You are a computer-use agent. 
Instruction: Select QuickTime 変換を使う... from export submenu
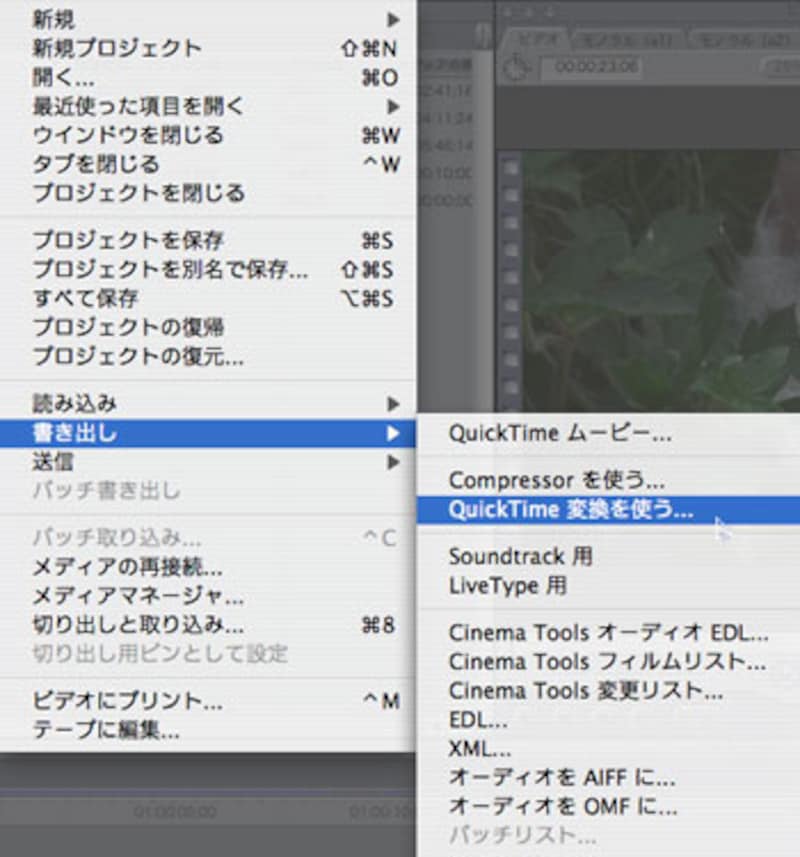point(570,510)
